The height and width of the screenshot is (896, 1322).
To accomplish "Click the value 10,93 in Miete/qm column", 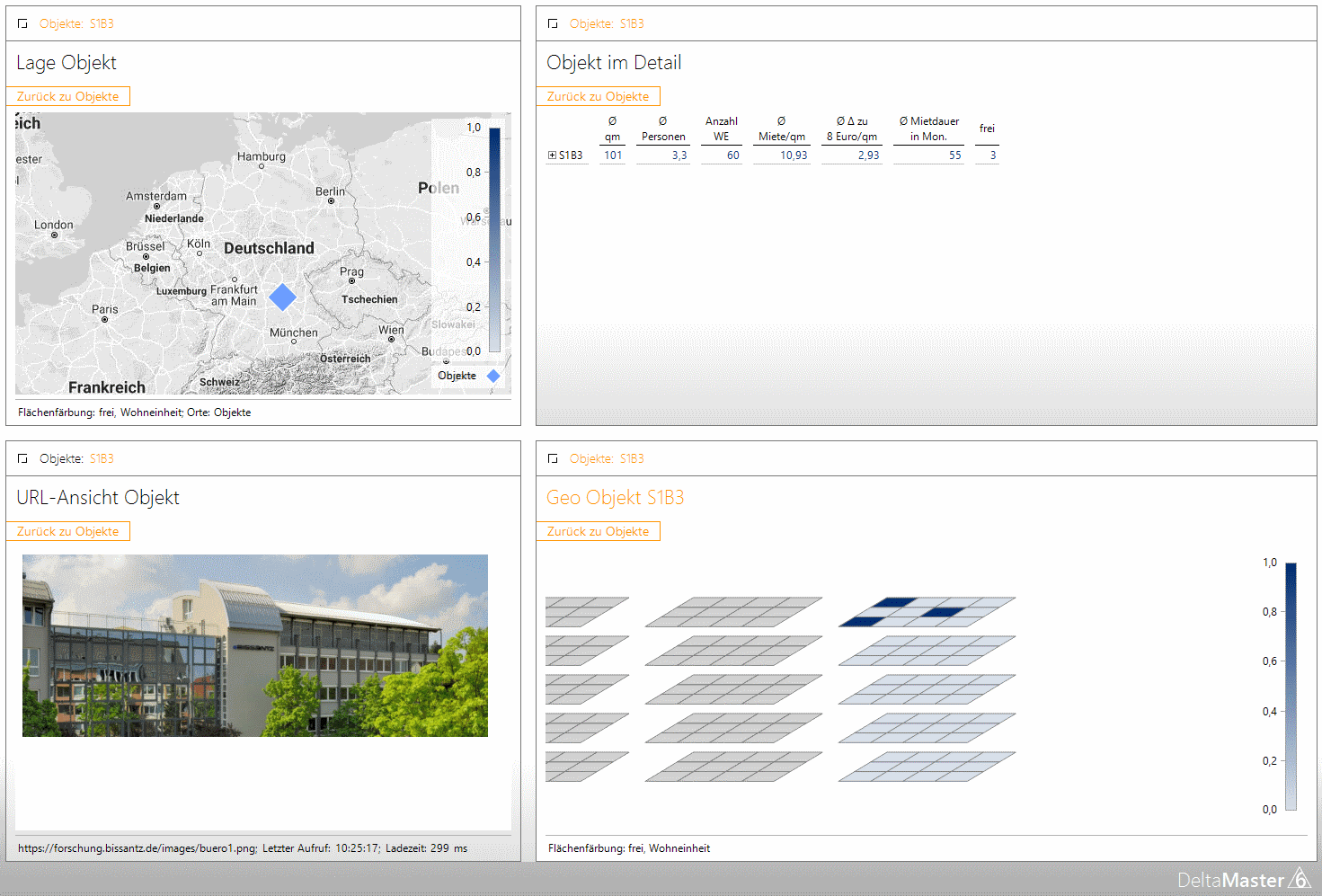I will [x=794, y=155].
